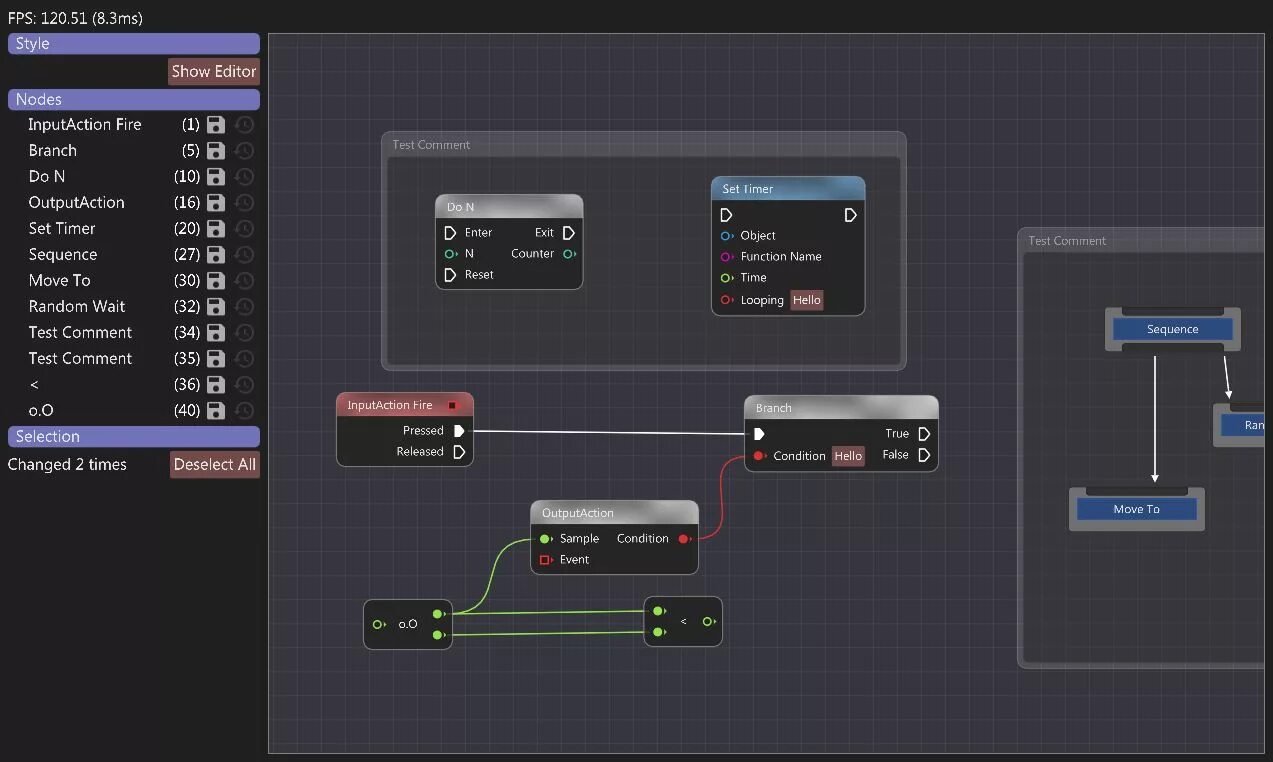Viewport: 1273px width, 762px height.
Task: Toggle the Hello condition on the Branch node
Action: click(x=847, y=456)
